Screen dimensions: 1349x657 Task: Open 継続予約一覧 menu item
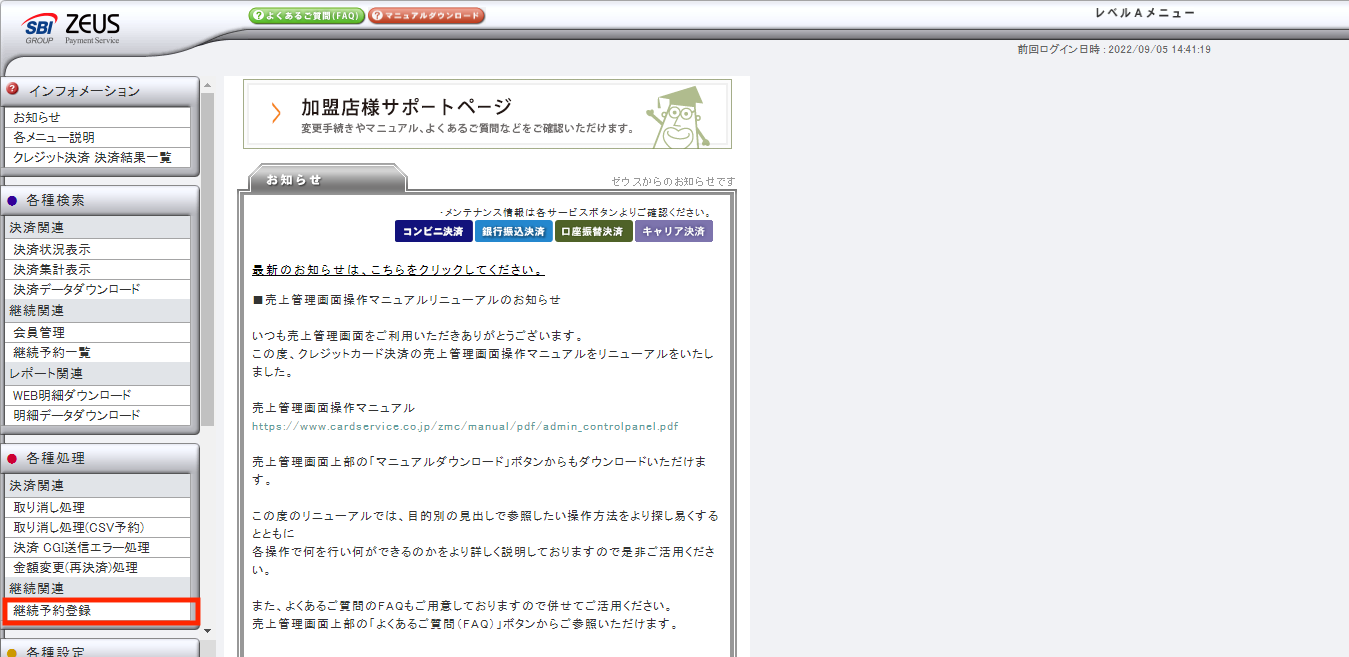(97, 352)
